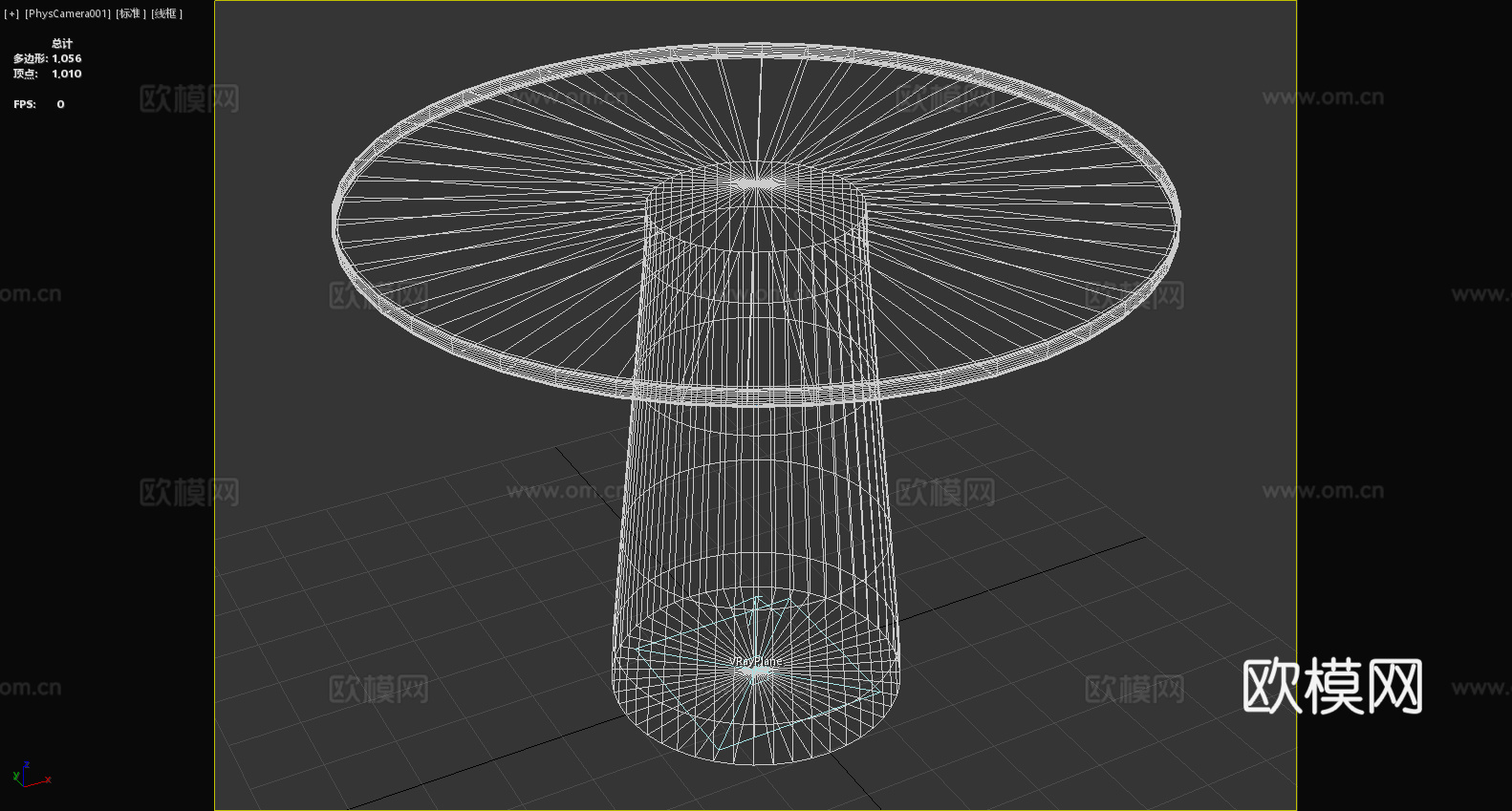Open the 线框 display mode menu
Screen dimensions: 1512x811
pyautogui.click(x=167, y=13)
